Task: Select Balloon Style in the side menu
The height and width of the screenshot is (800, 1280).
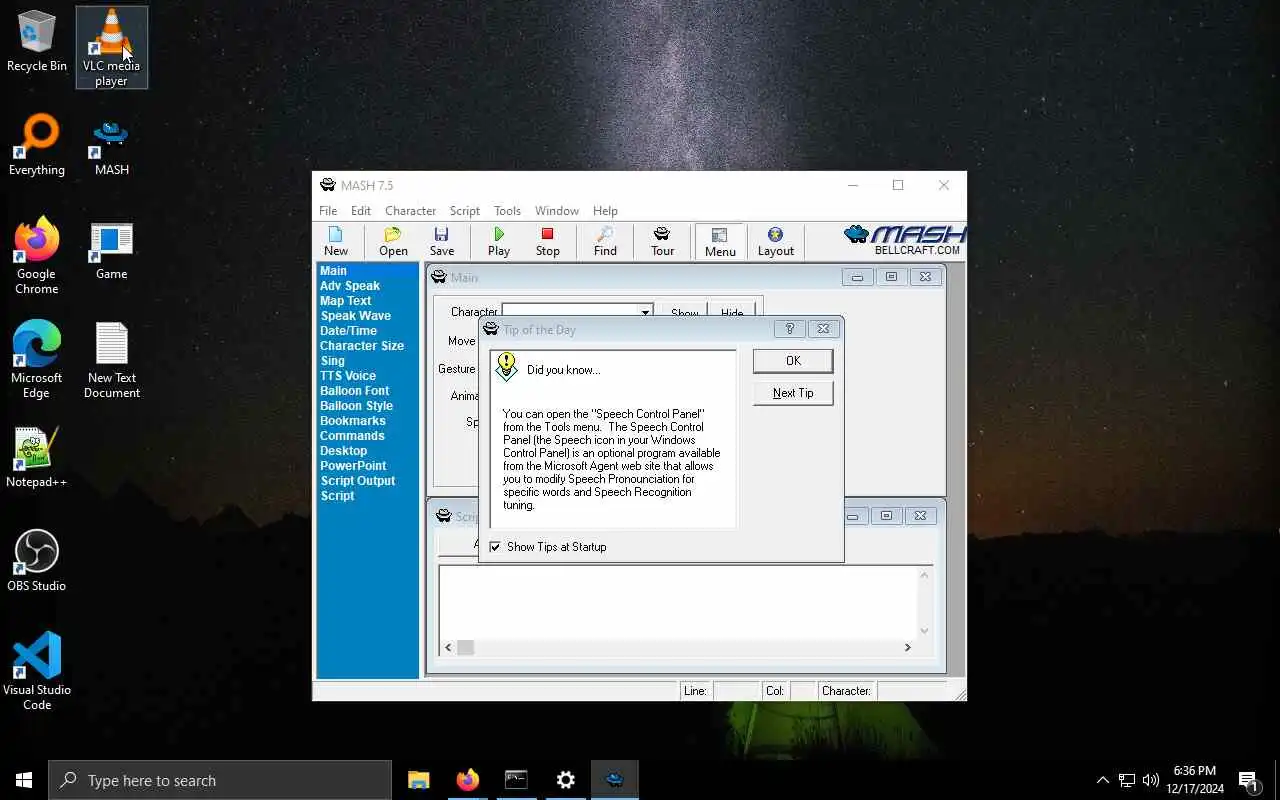Action: click(x=356, y=406)
